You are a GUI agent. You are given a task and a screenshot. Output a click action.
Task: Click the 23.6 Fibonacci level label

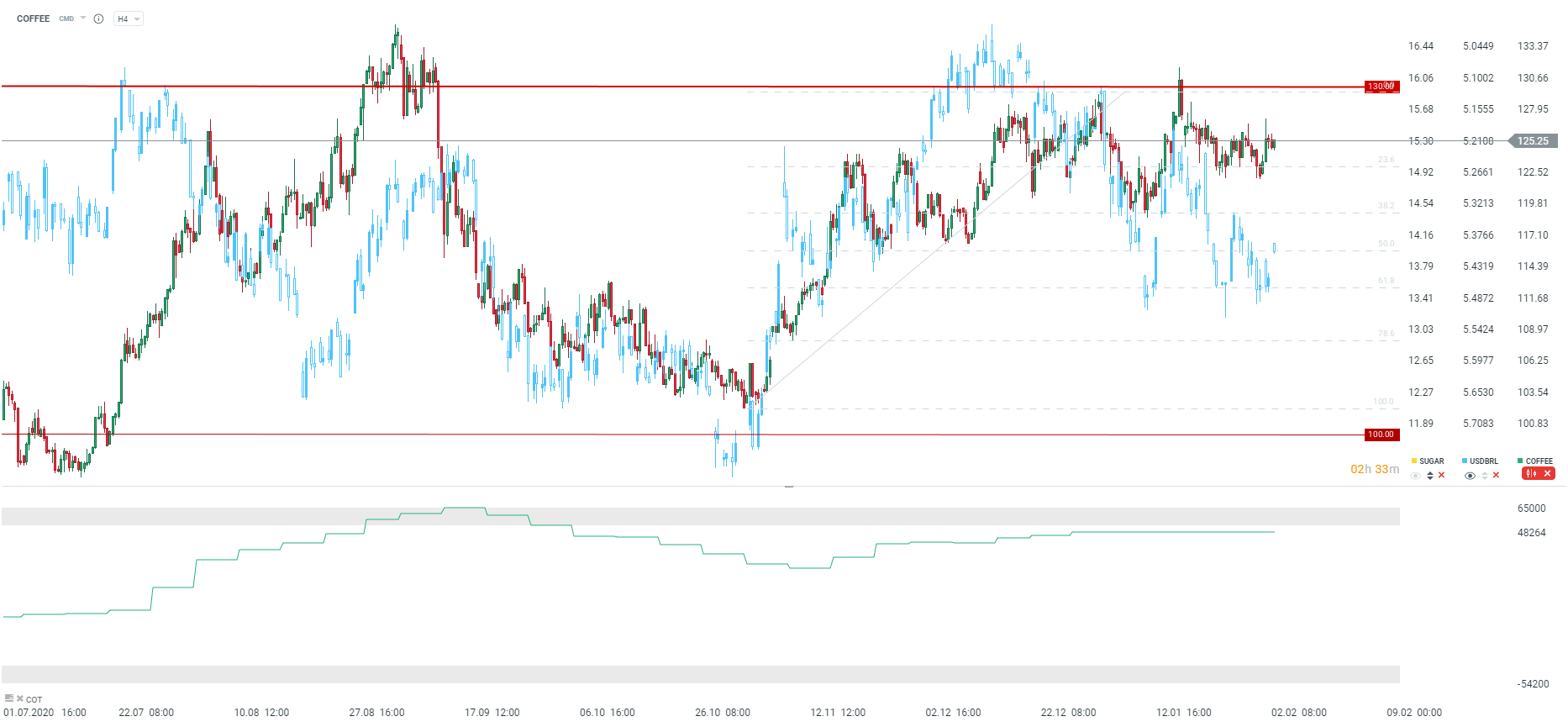point(1386,160)
